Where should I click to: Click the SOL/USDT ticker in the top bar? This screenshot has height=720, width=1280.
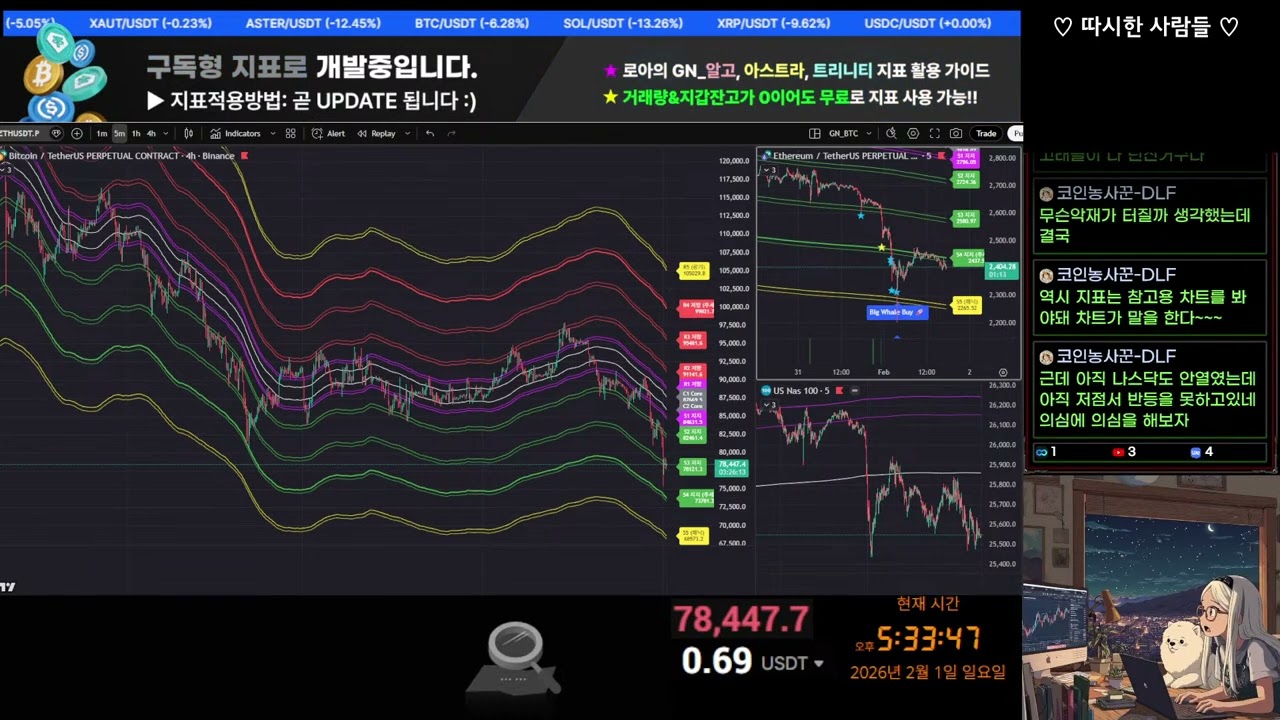point(623,23)
